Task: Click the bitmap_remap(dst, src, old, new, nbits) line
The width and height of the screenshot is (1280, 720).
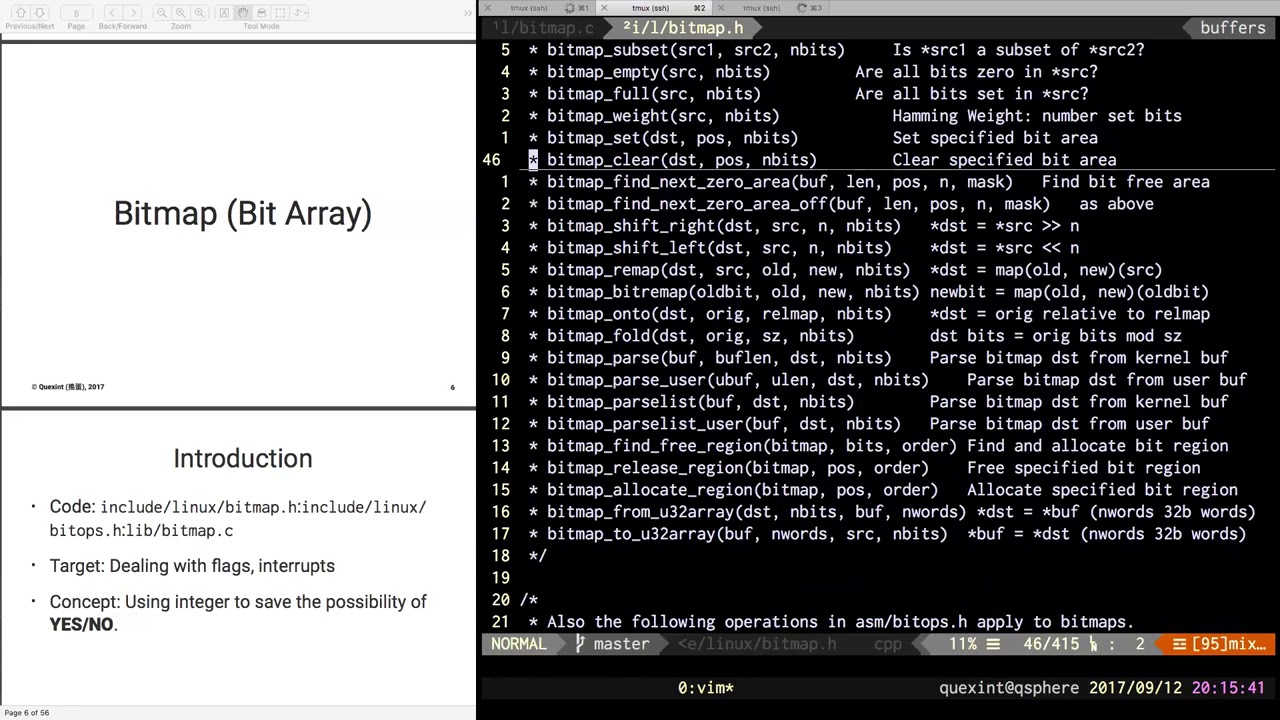Action: click(x=845, y=270)
